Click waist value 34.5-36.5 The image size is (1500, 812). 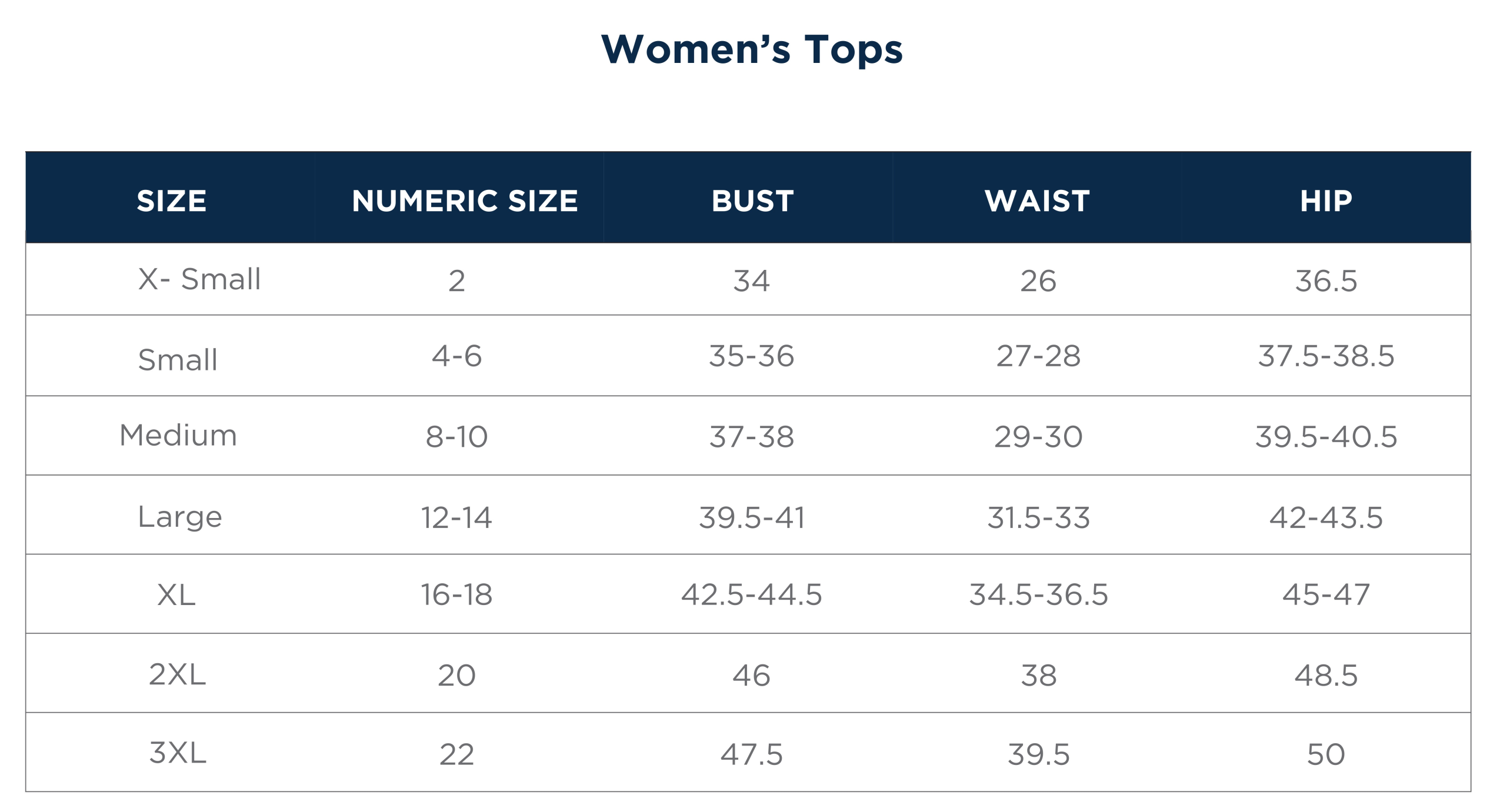pos(1038,594)
